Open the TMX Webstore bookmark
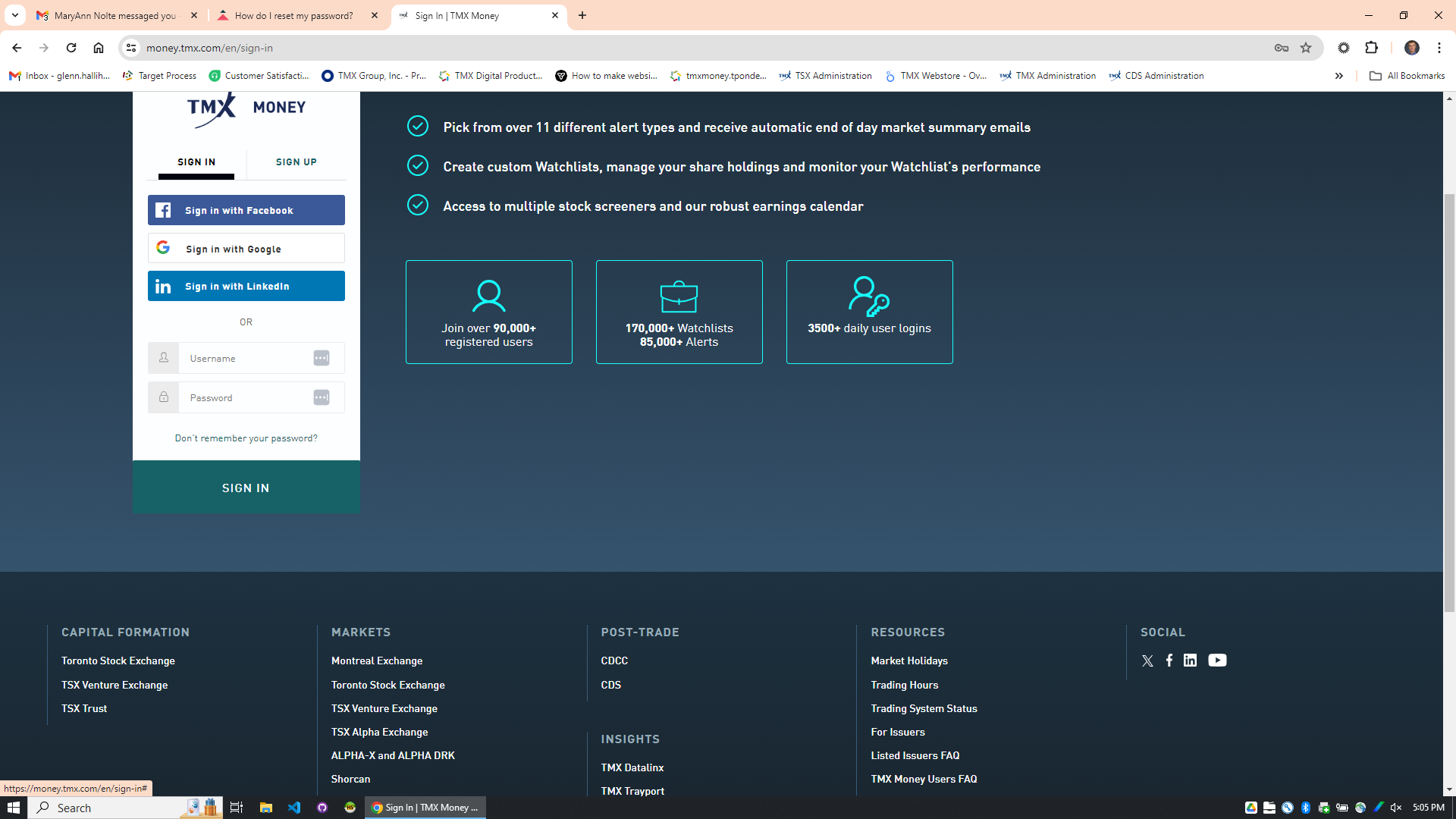 click(936, 76)
